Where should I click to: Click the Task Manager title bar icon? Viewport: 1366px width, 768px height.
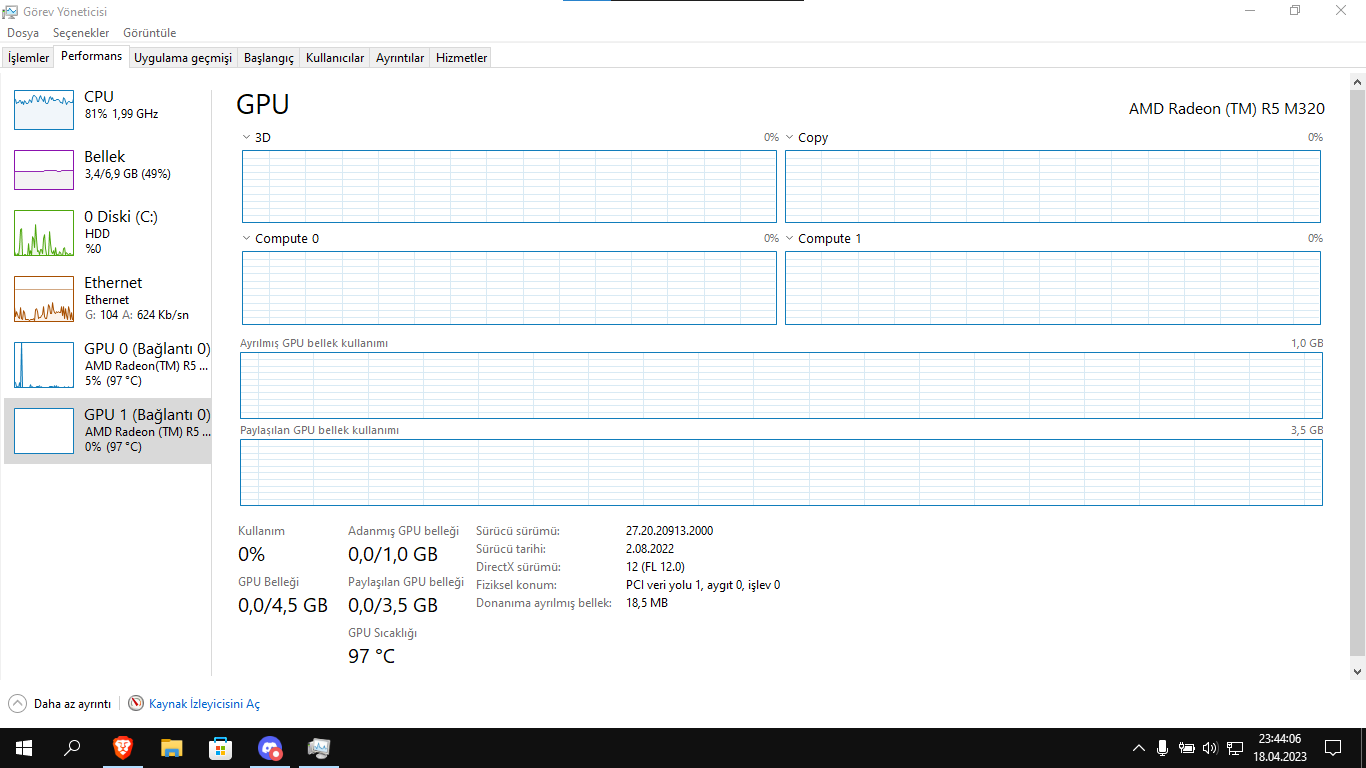[x=12, y=12]
